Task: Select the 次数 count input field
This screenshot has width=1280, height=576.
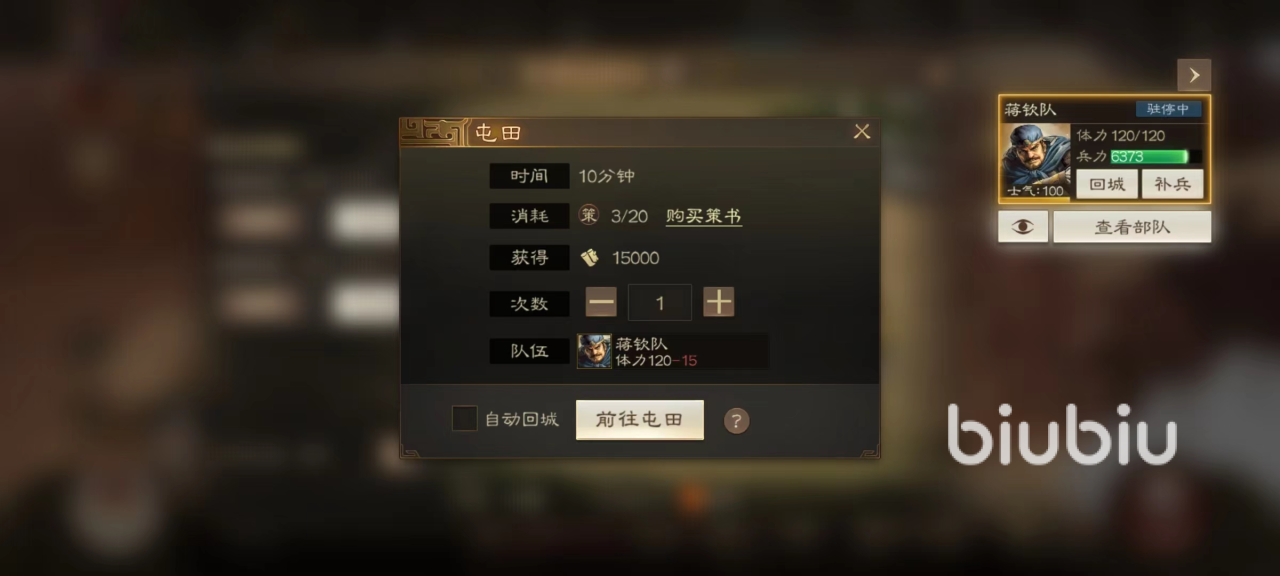Action: point(660,302)
